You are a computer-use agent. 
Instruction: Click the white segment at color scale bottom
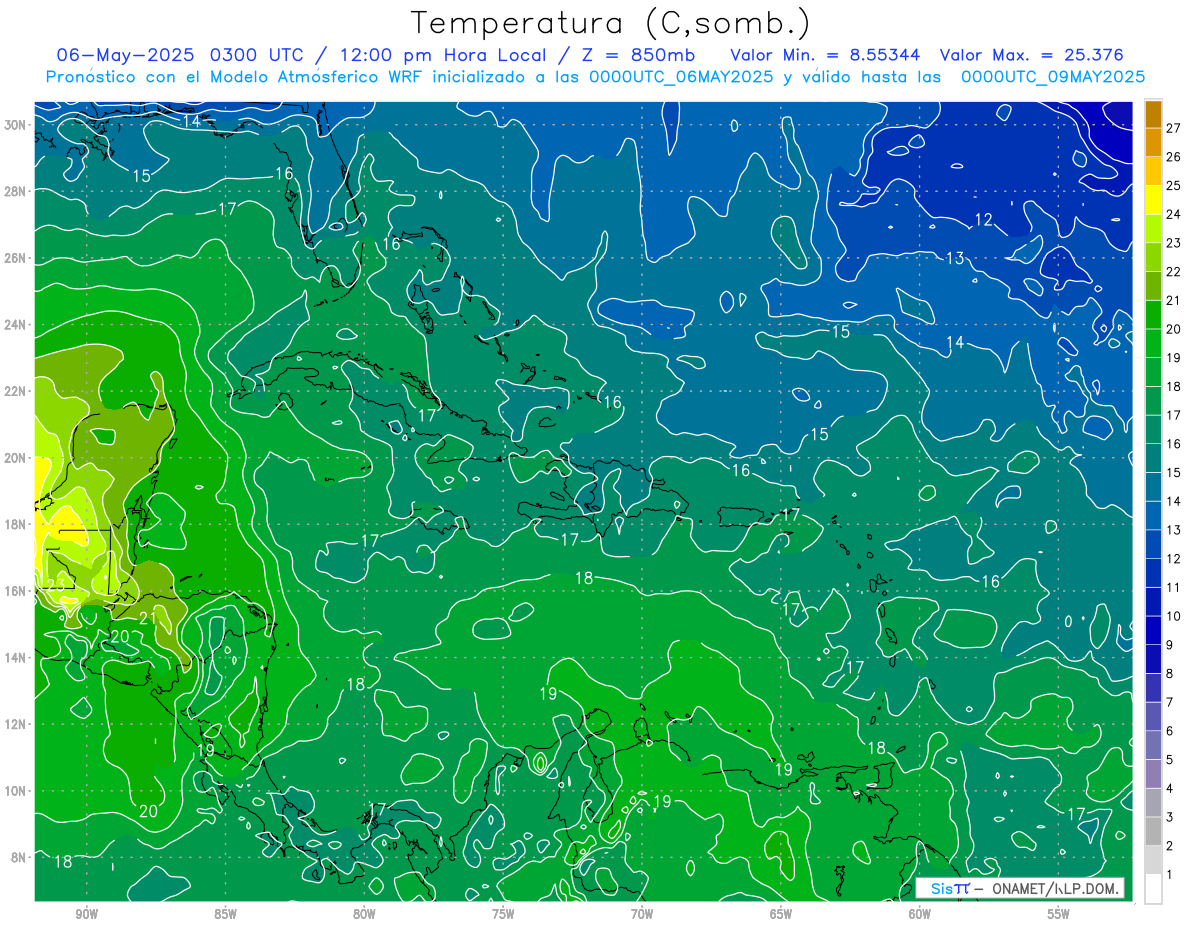[1153, 889]
